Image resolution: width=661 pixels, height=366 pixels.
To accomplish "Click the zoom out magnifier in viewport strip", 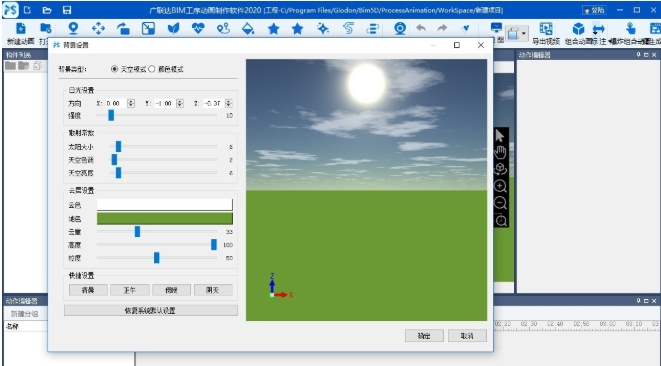I will coord(500,203).
